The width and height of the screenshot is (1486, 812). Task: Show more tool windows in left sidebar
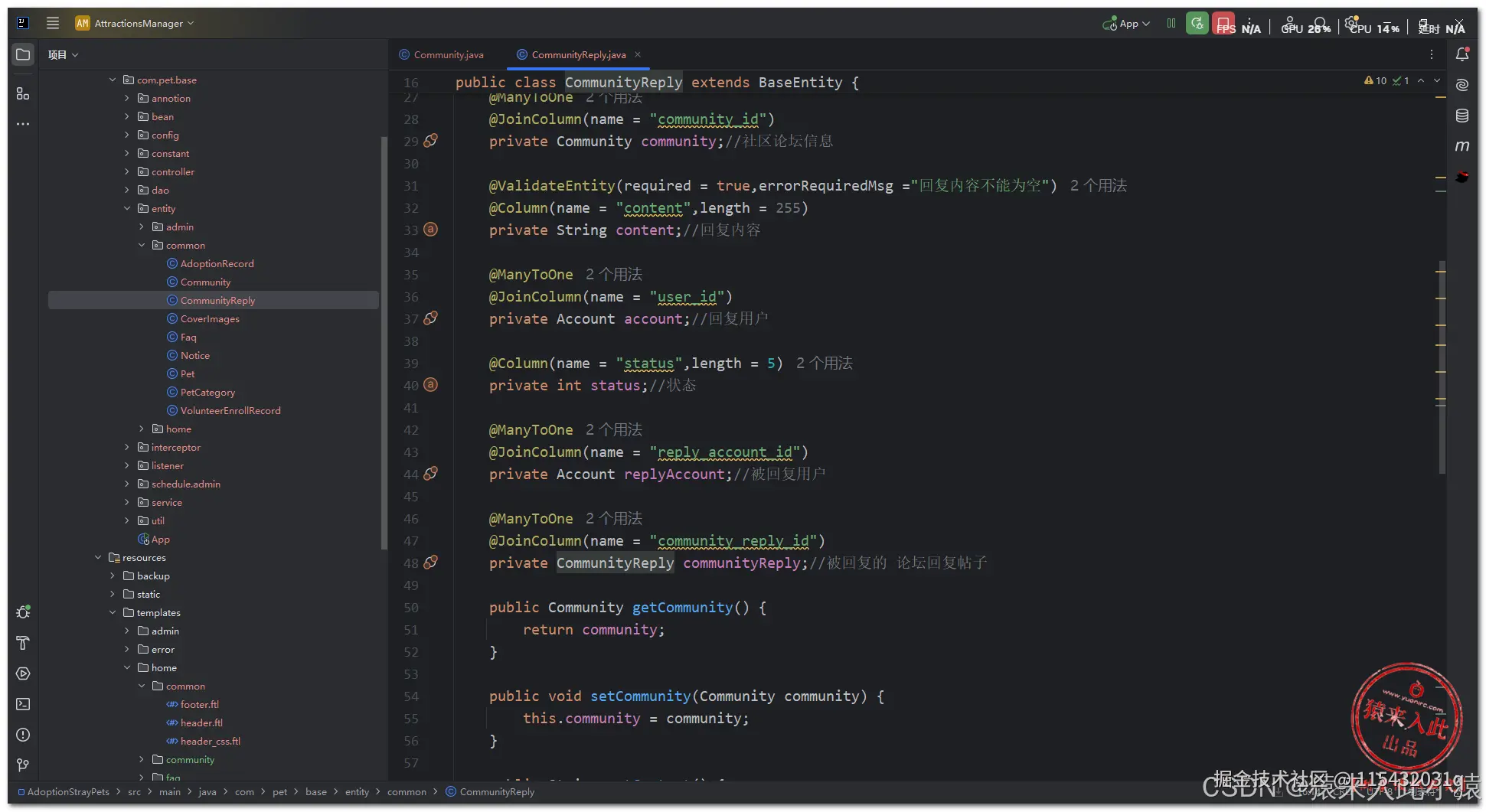(23, 124)
